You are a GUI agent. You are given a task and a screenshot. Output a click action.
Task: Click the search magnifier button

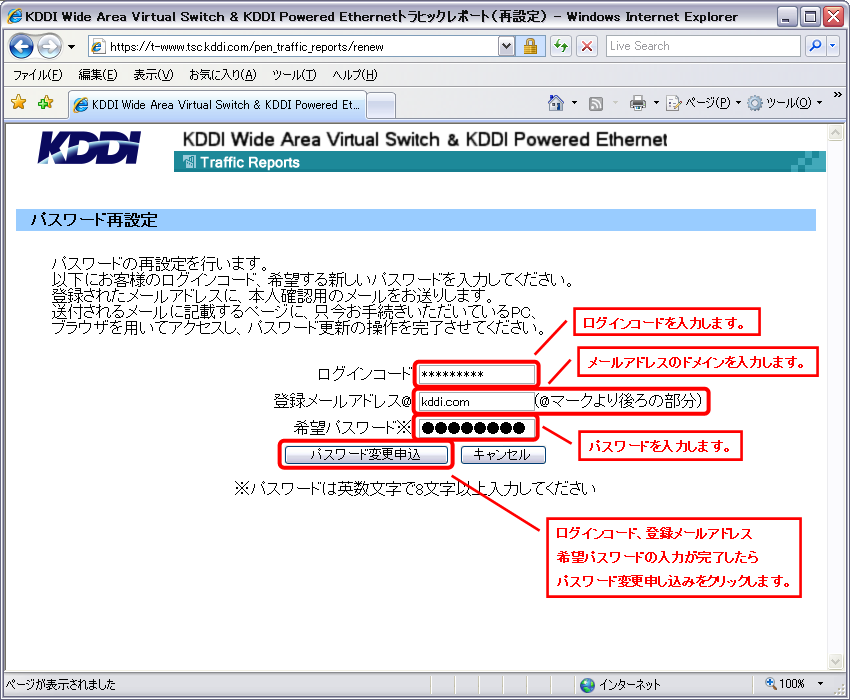pyautogui.click(x=815, y=47)
